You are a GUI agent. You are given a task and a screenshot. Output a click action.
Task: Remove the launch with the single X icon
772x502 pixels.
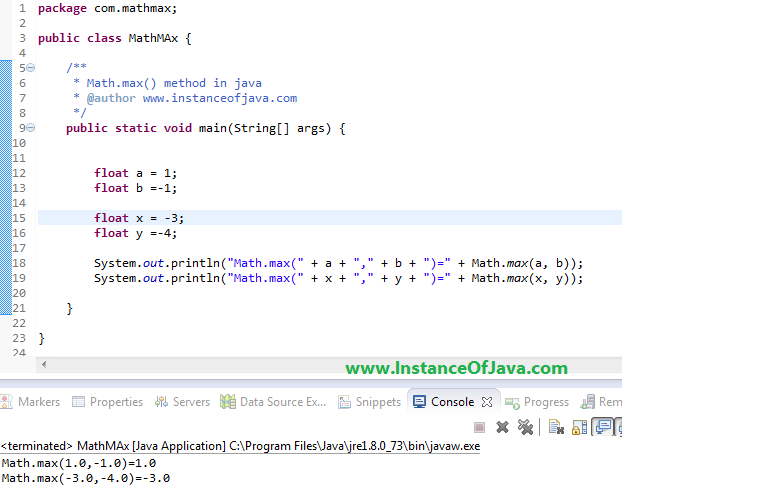pyautogui.click(x=502, y=427)
